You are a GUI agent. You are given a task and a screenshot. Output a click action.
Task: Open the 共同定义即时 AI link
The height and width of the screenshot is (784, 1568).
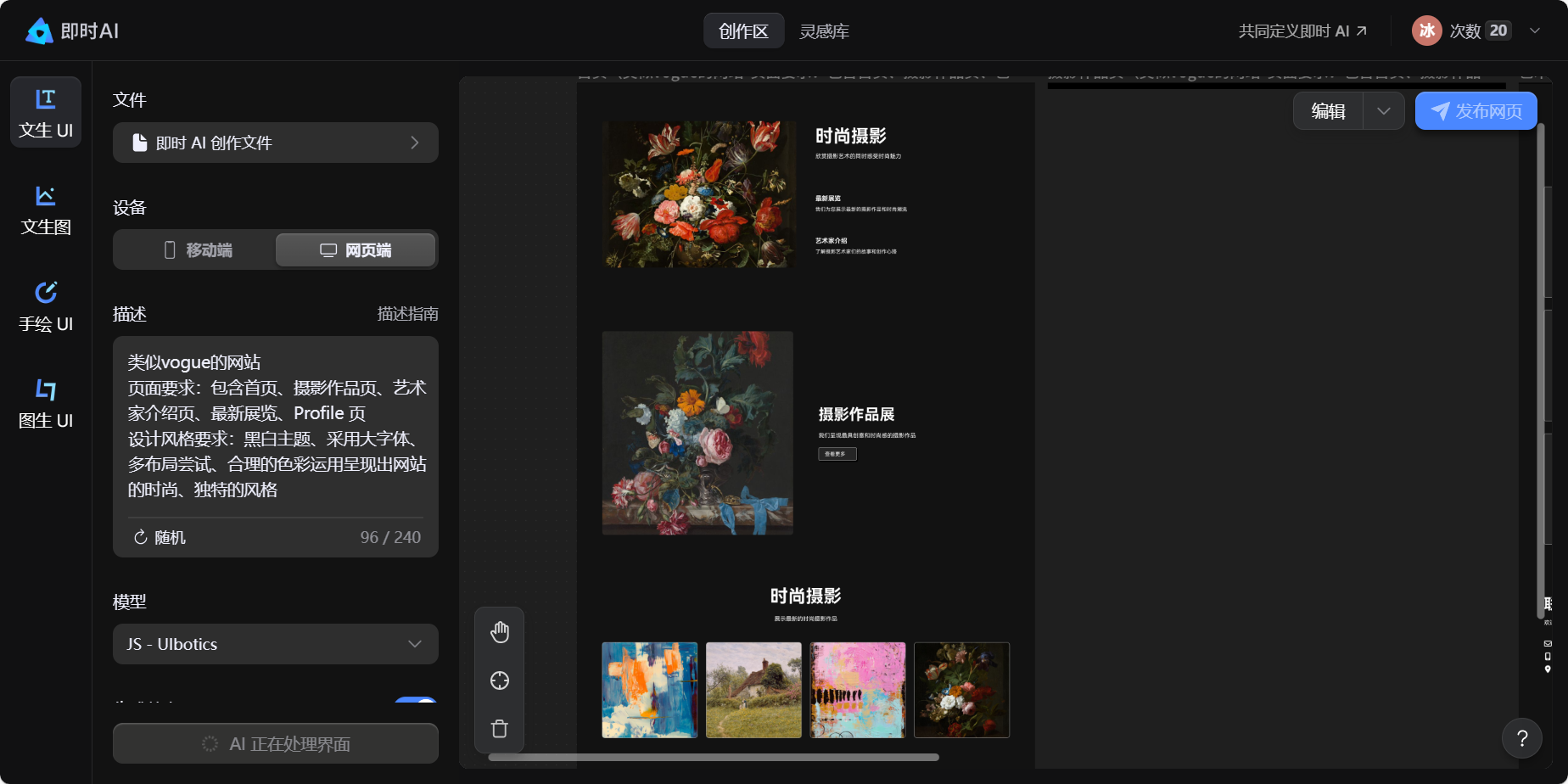point(1302,31)
